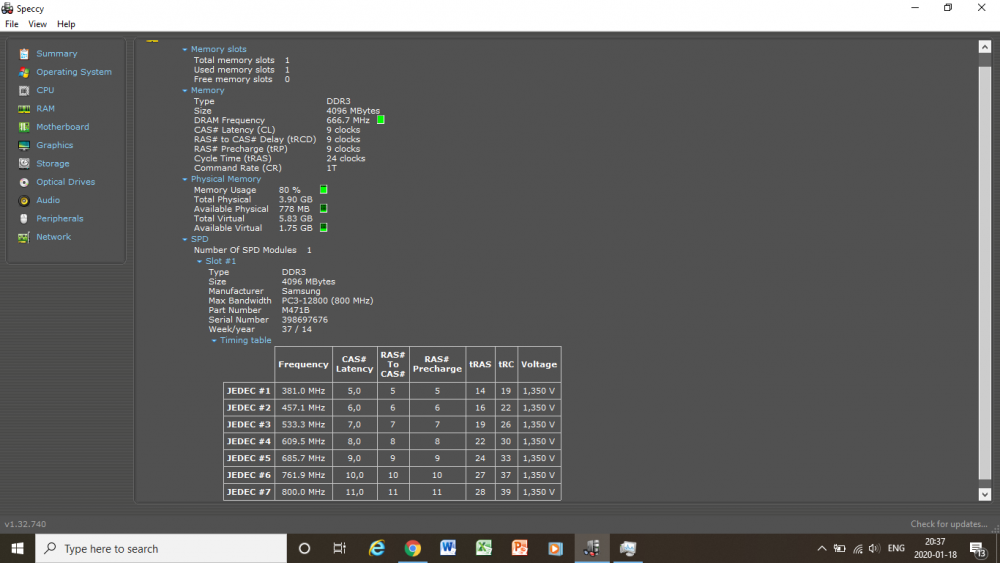1000x563 pixels.
Task: Open the media player taskbar icon
Action: pyautogui.click(x=555, y=548)
